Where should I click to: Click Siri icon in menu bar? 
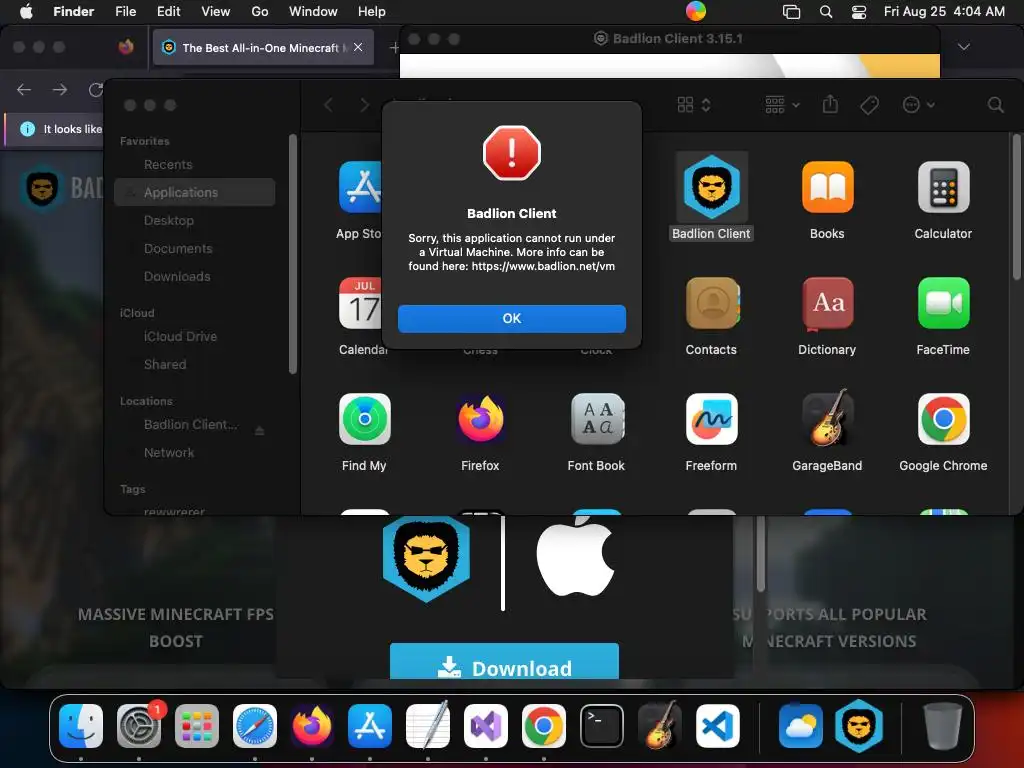(x=696, y=11)
